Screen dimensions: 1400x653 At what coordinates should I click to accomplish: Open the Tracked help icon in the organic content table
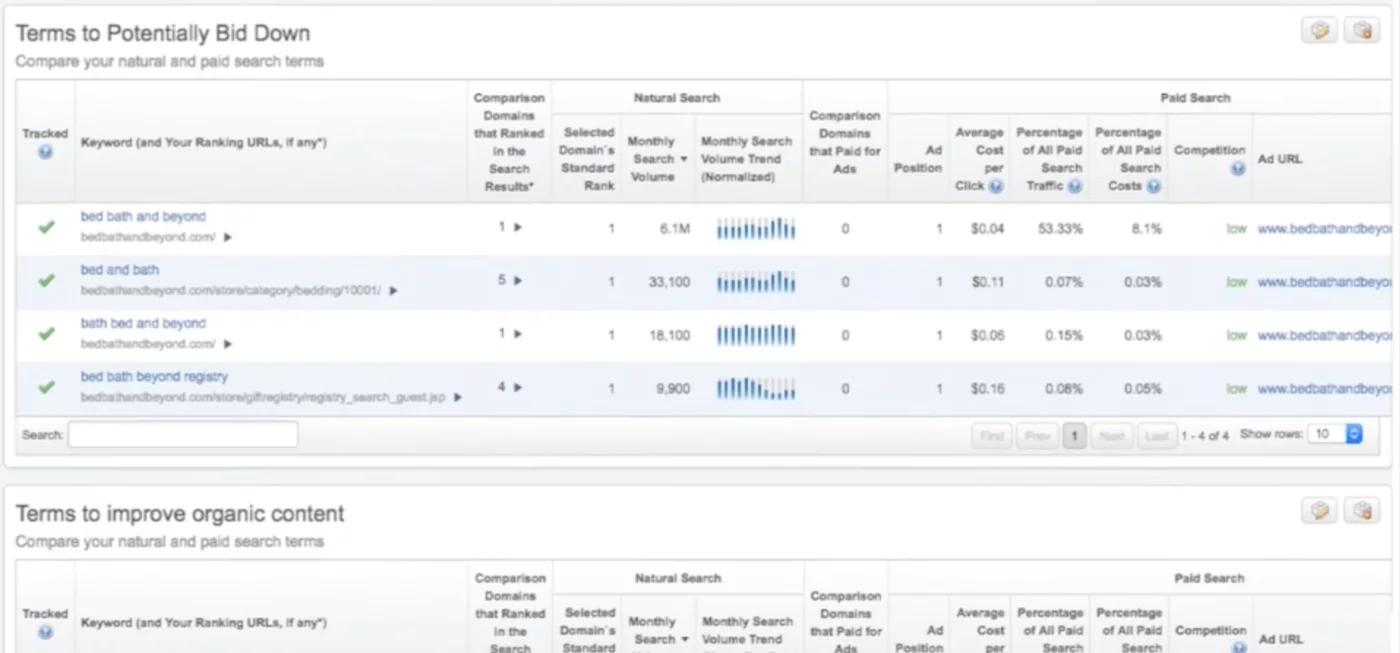[45, 632]
